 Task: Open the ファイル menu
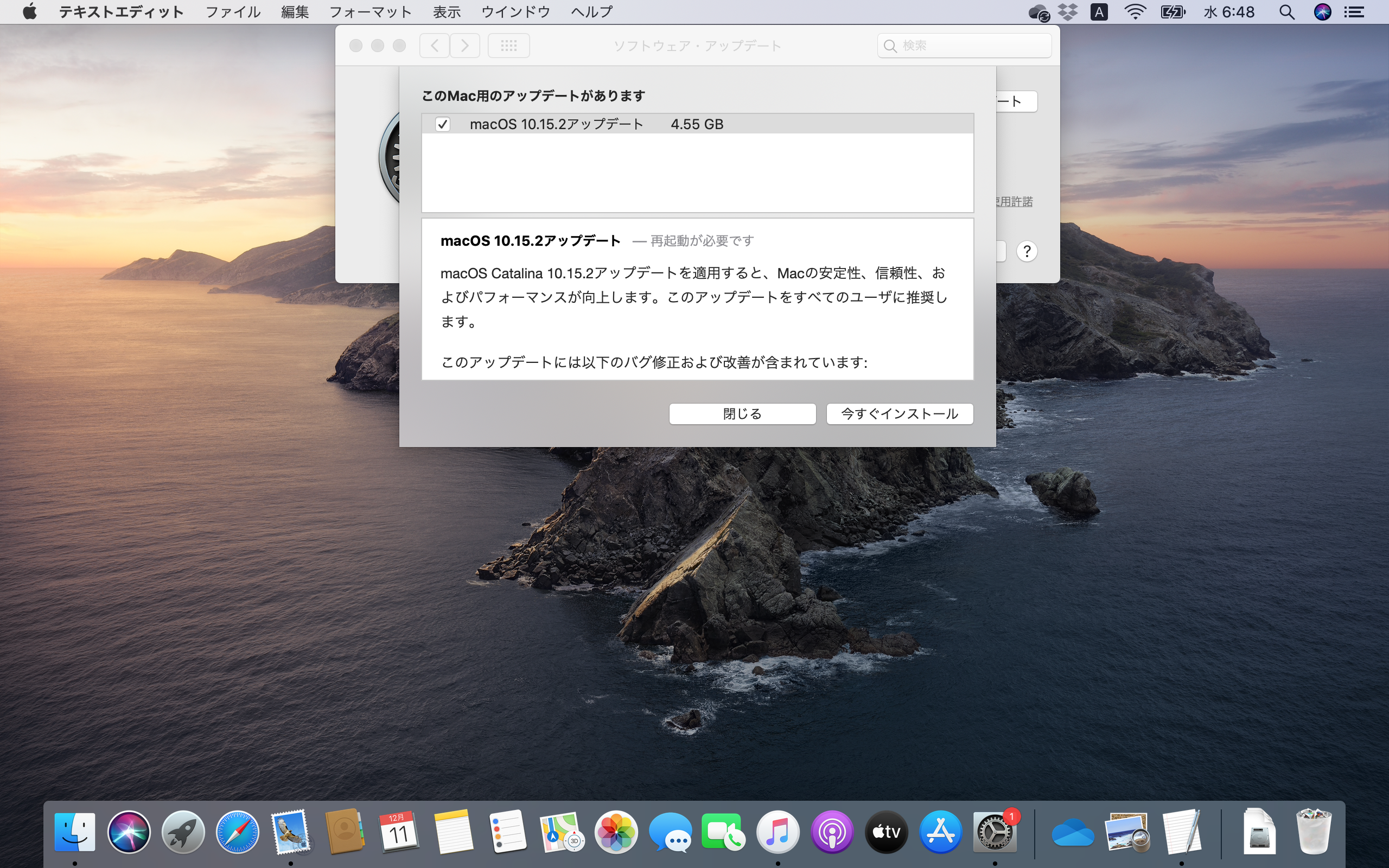tap(232, 11)
